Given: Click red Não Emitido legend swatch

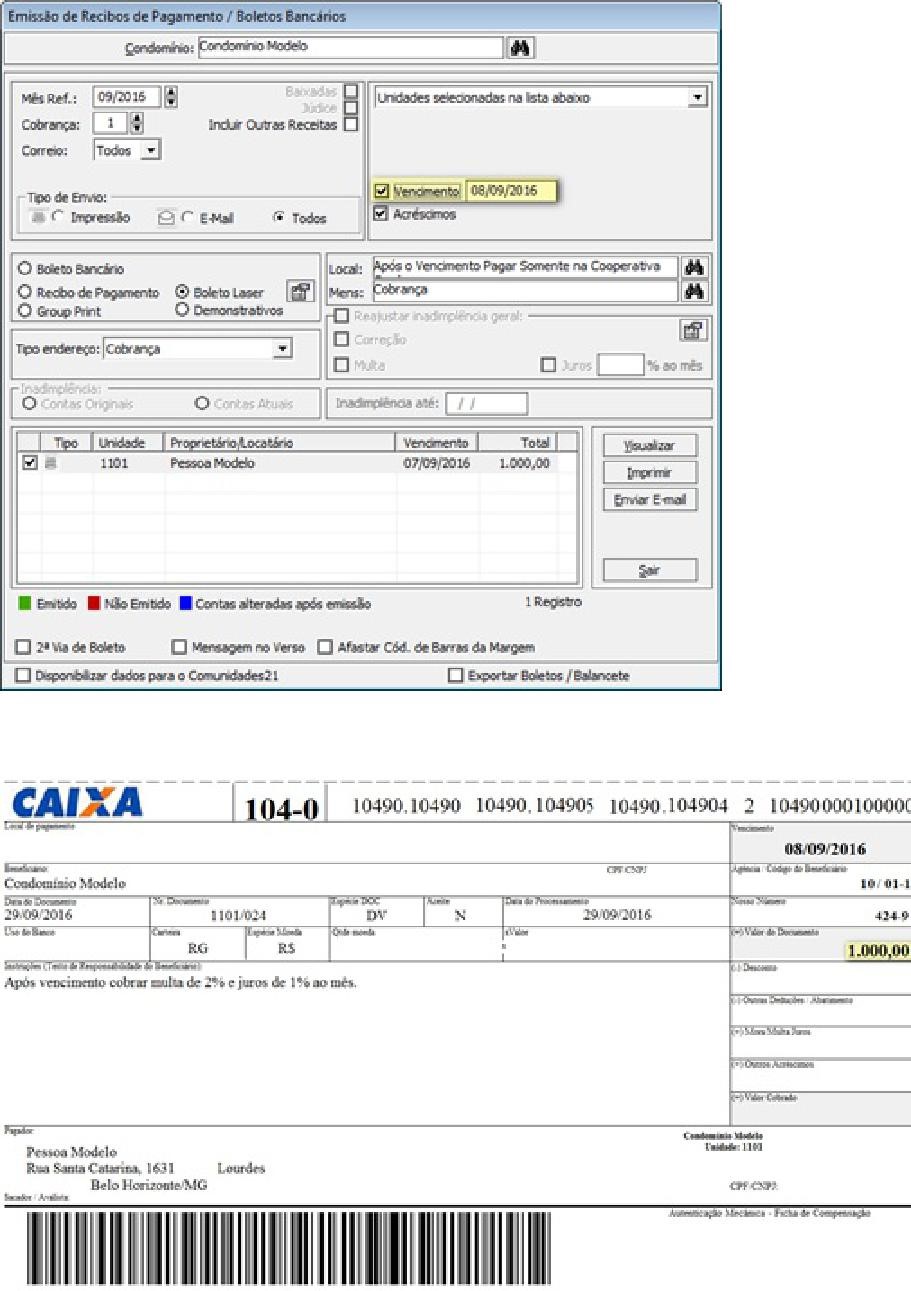Looking at the screenshot, I should tap(95, 604).
